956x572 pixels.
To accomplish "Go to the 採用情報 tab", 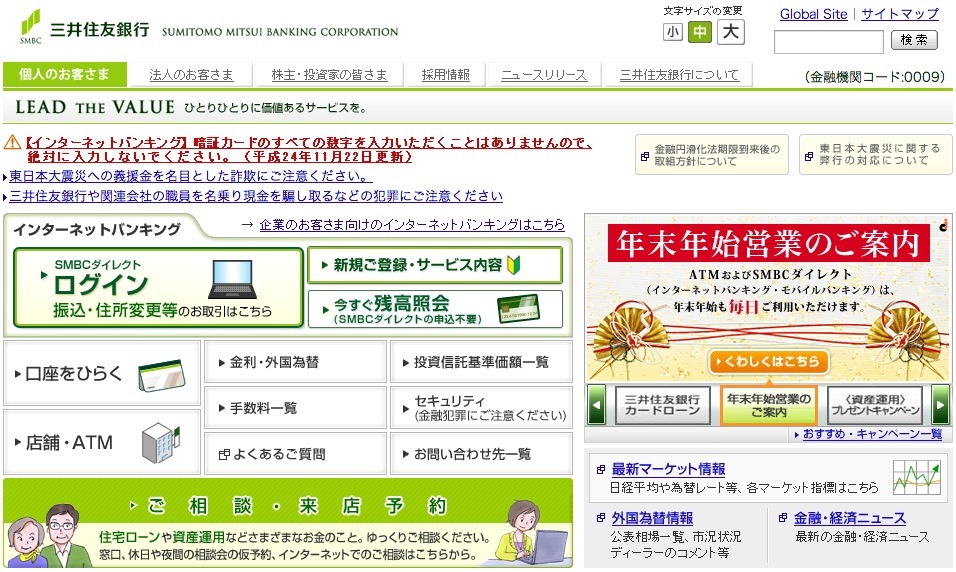I will point(446,74).
